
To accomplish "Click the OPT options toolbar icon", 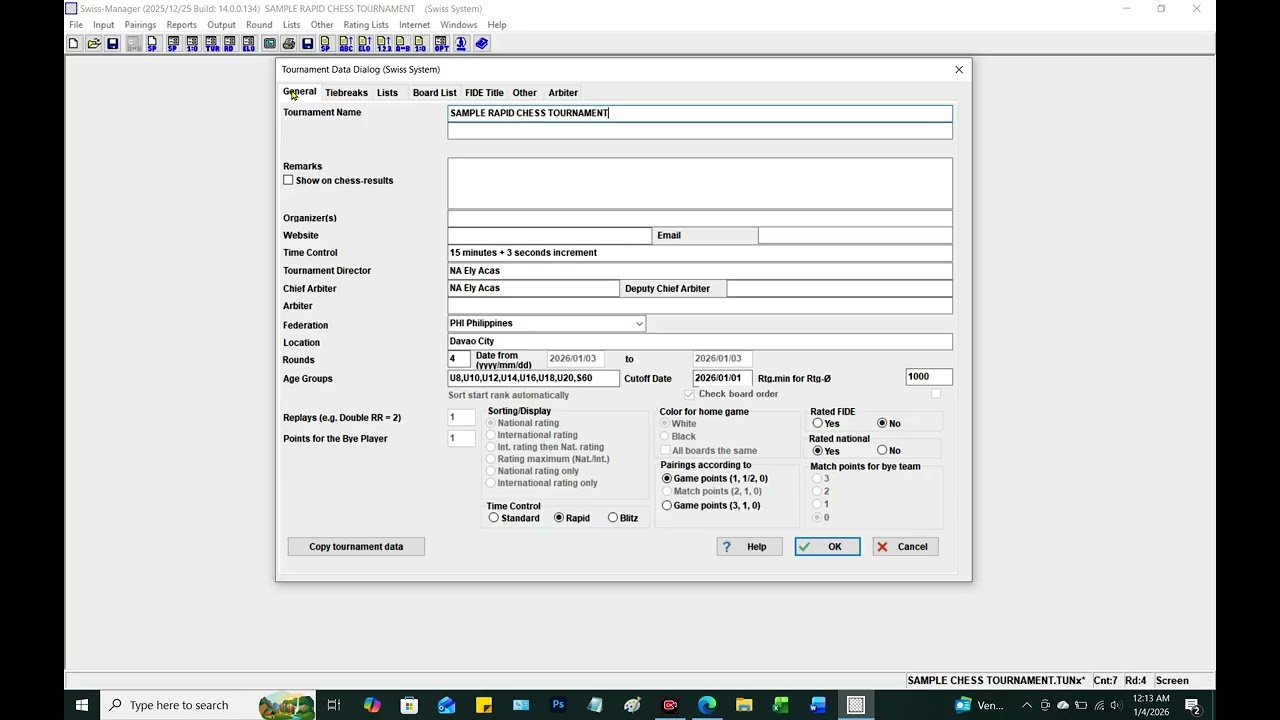I will click(x=441, y=43).
